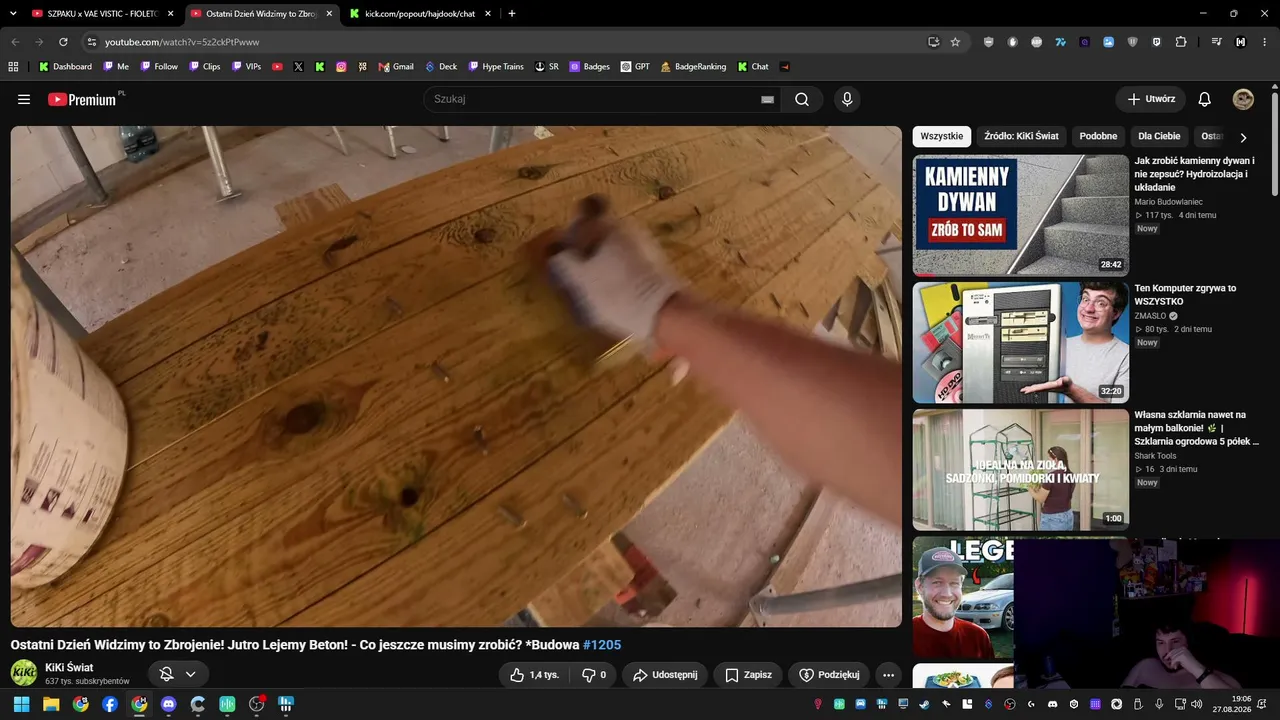Open the X (Twitter) bookmark icon
The width and height of the screenshot is (1280, 720).
pyautogui.click(x=298, y=67)
